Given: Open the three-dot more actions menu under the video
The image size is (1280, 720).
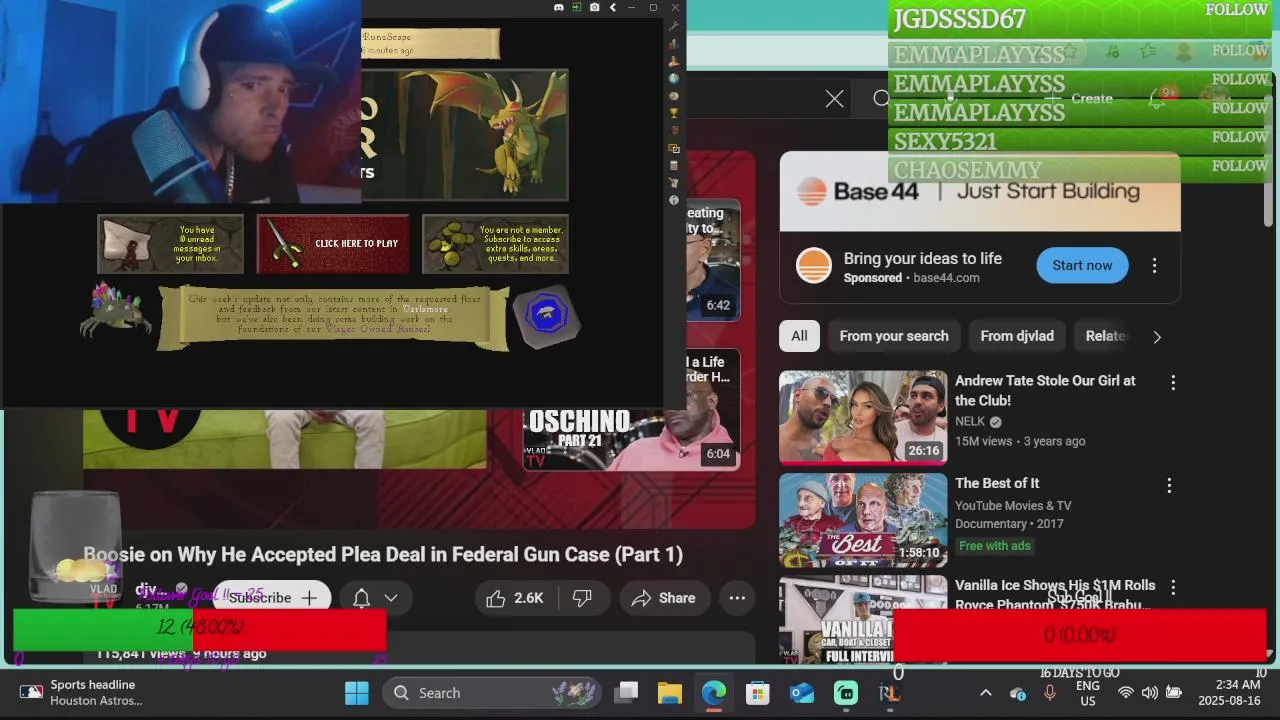Looking at the screenshot, I should [x=737, y=598].
